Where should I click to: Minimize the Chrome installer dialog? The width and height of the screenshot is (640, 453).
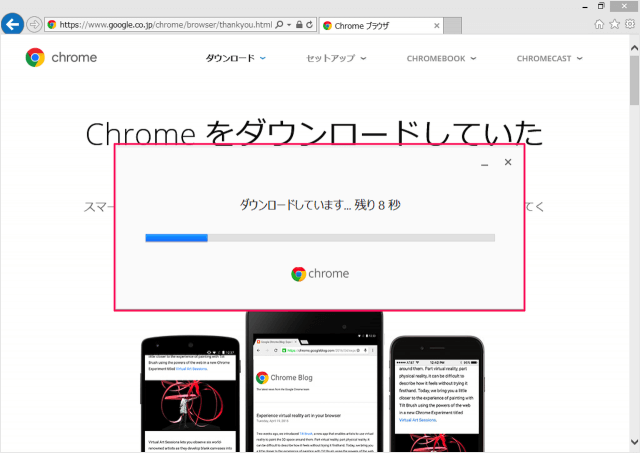[x=484, y=163]
